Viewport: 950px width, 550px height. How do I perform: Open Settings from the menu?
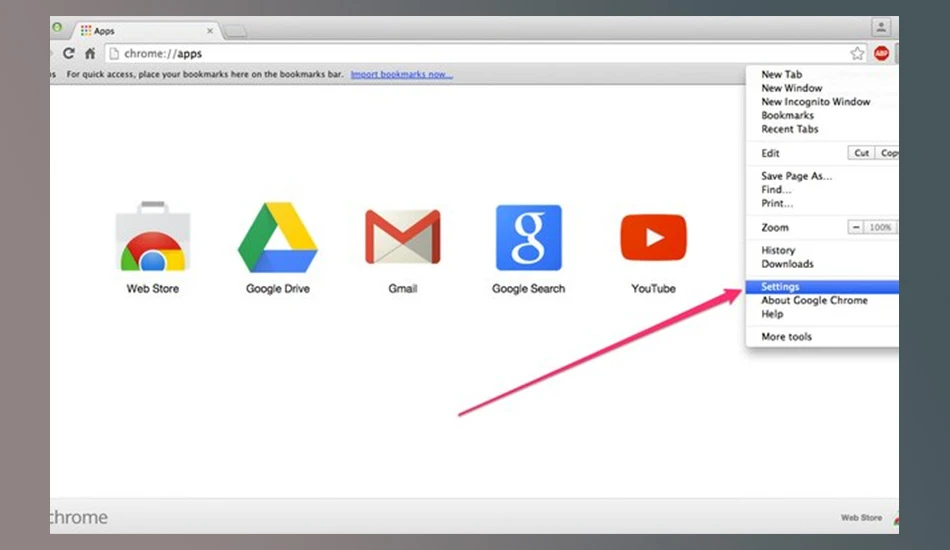click(x=822, y=287)
